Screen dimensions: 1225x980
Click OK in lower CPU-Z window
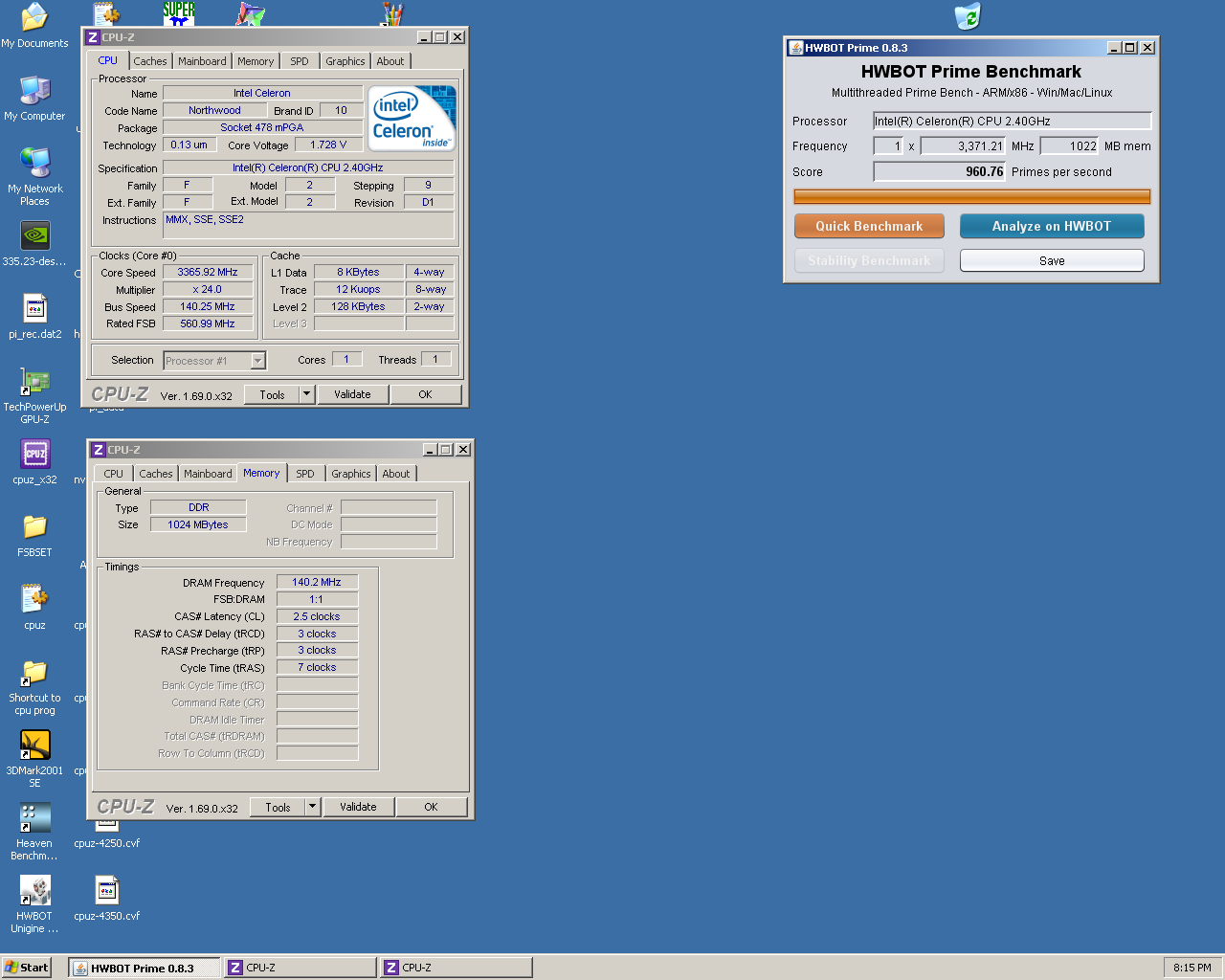(x=432, y=807)
